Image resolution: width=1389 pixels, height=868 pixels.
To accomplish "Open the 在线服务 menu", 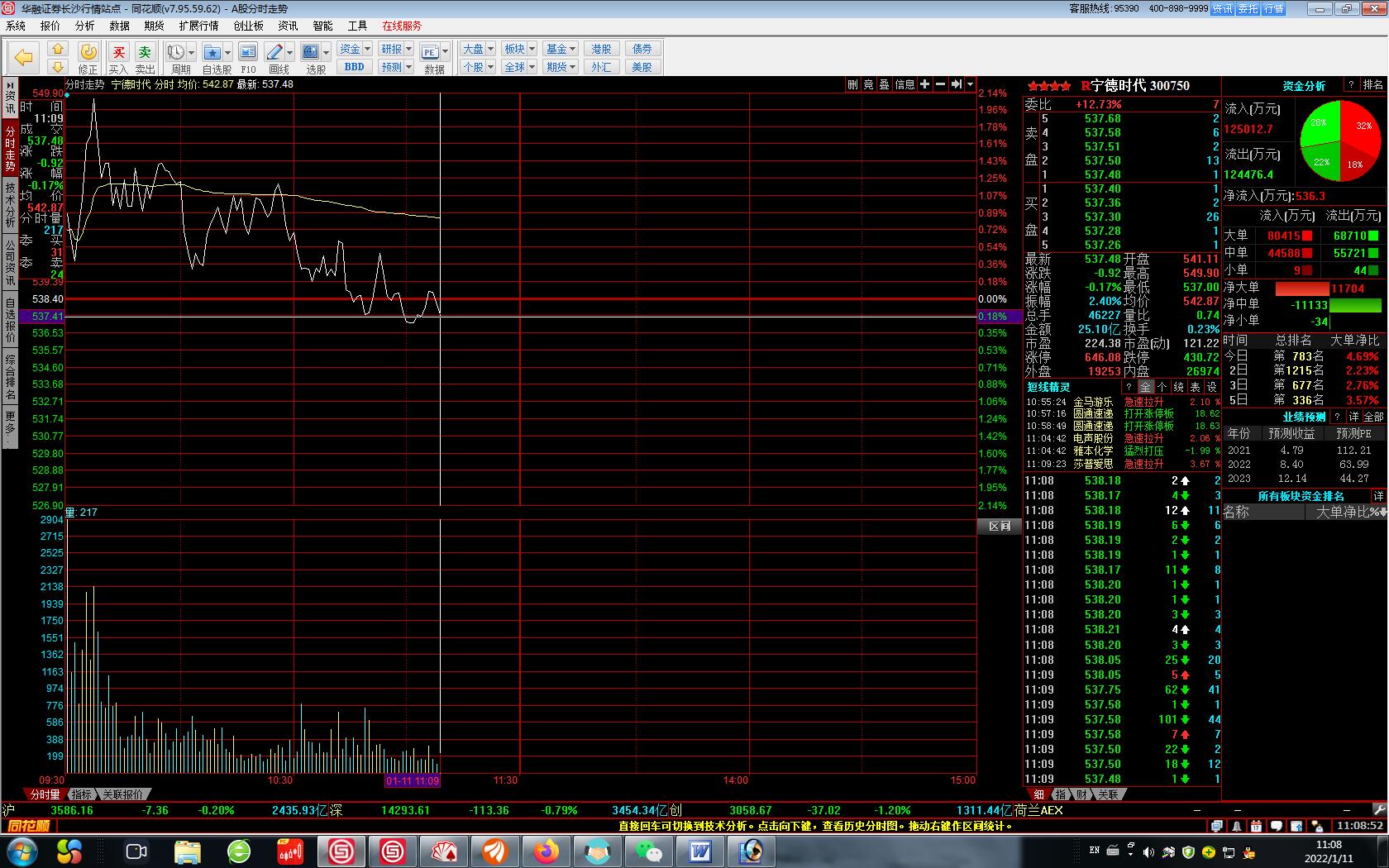I will [402, 26].
